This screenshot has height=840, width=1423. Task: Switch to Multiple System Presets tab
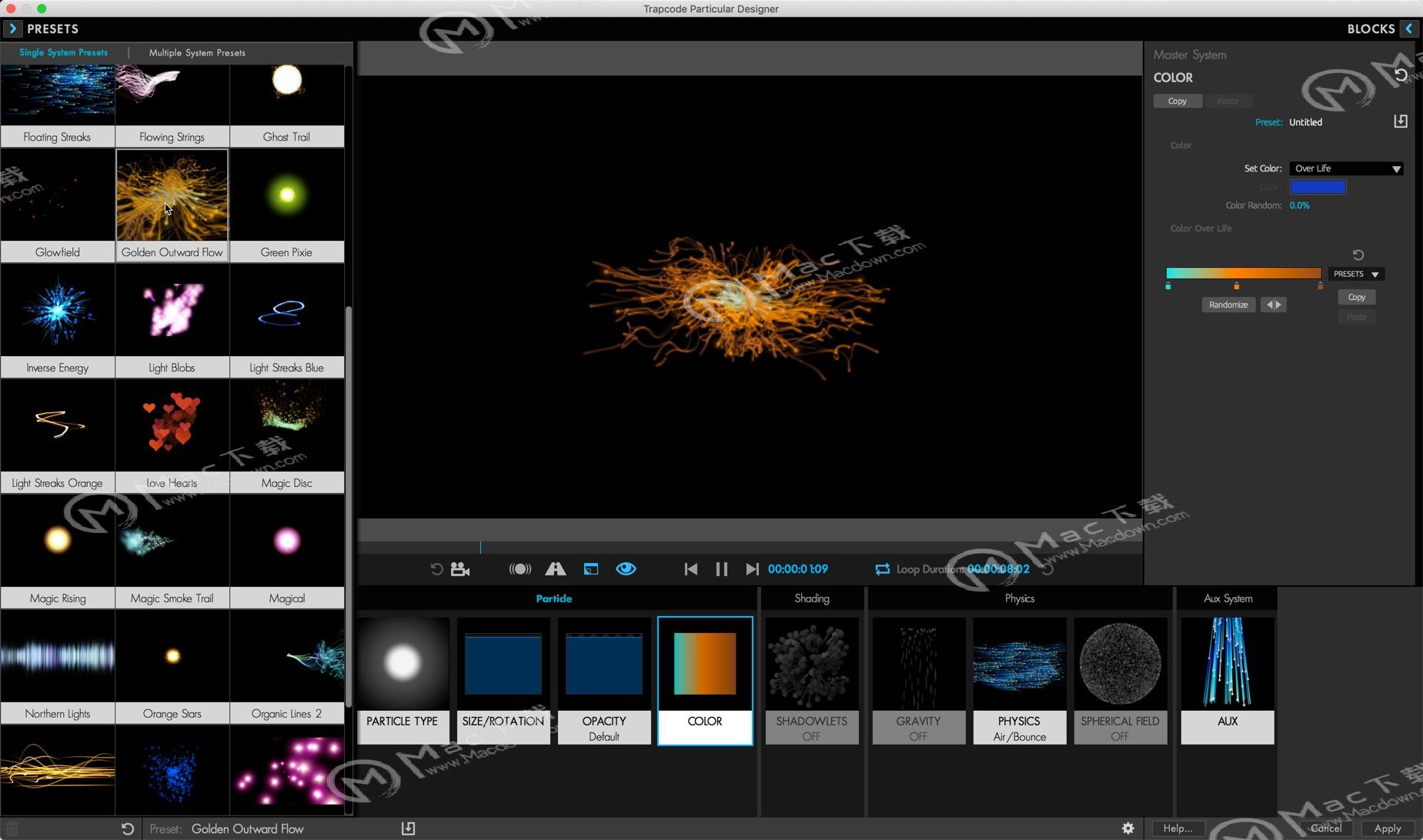pyautogui.click(x=196, y=52)
